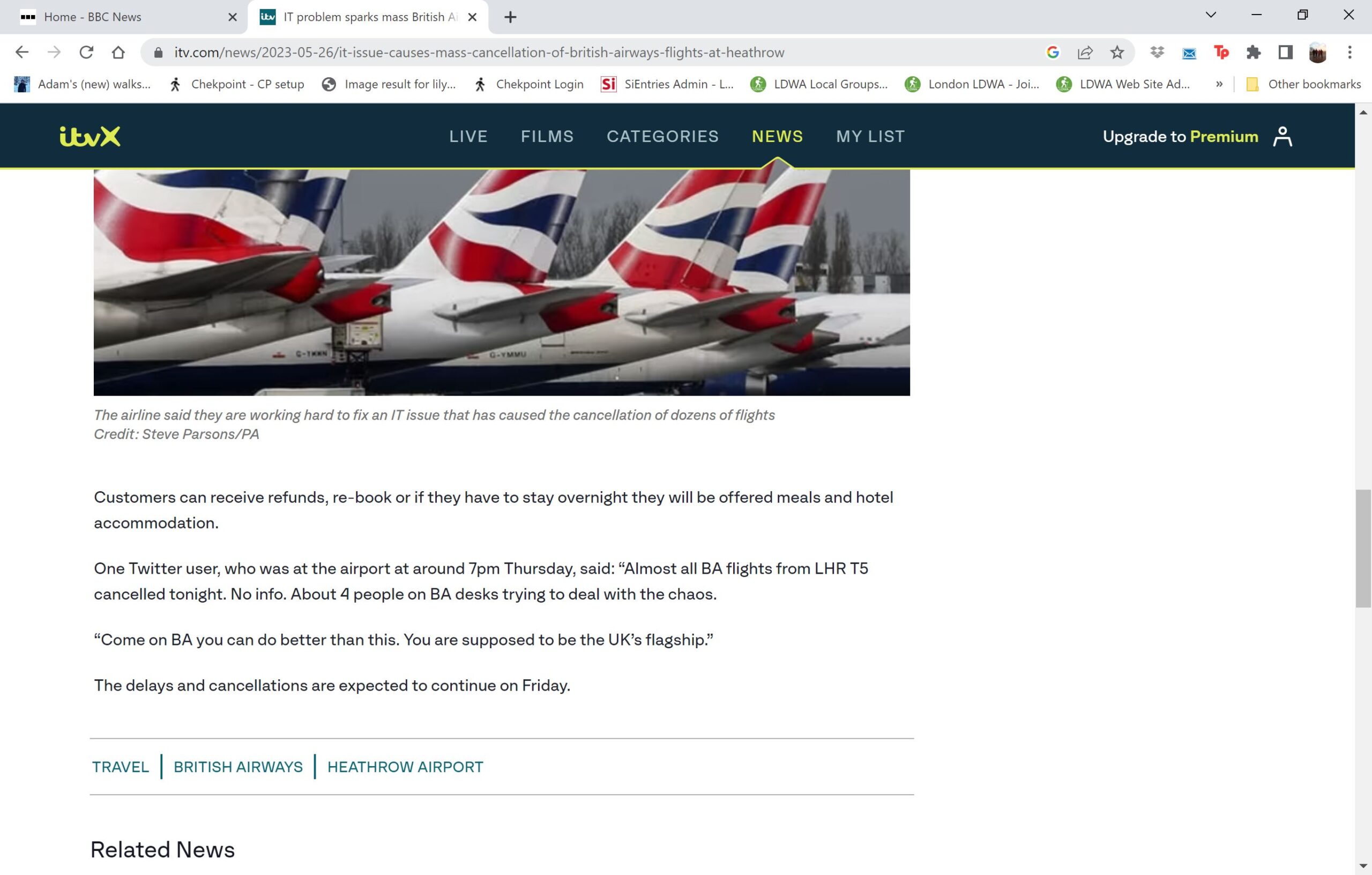This screenshot has width=1372, height=875.
Task: Click the Google icon in address bar
Action: (x=1053, y=53)
